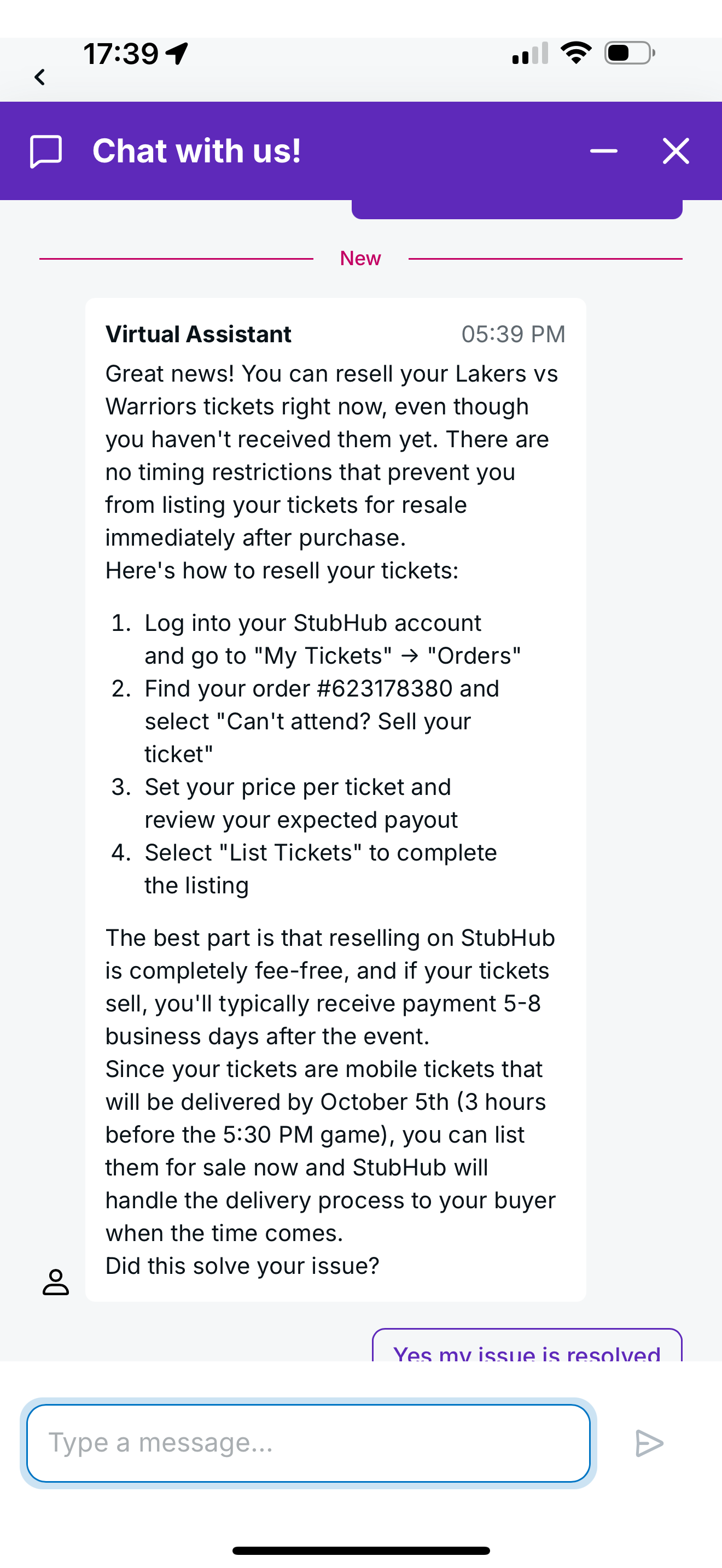
Task: Click the user avatar icon beside message
Action: pyautogui.click(x=55, y=1282)
